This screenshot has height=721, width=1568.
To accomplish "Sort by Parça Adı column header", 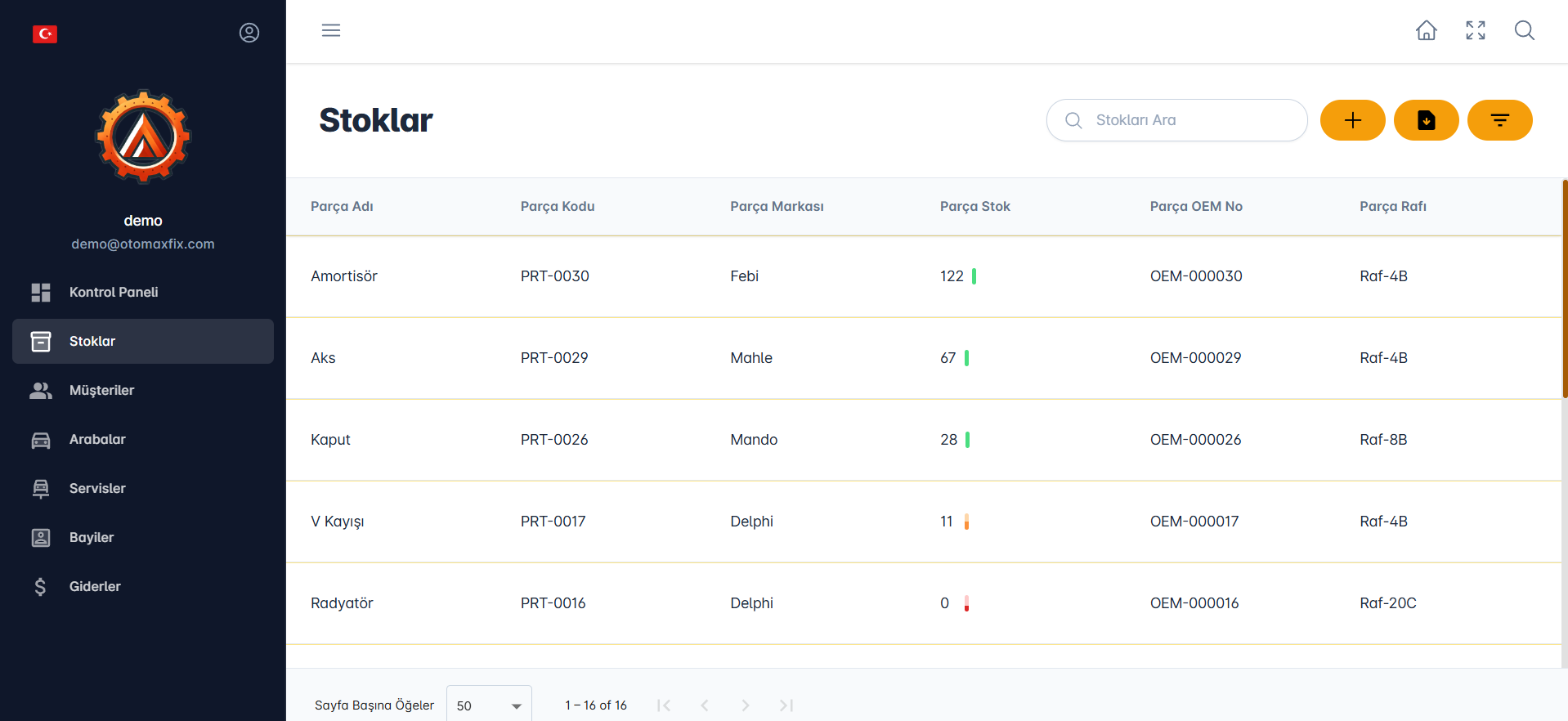I will pyautogui.click(x=342, y=207).
